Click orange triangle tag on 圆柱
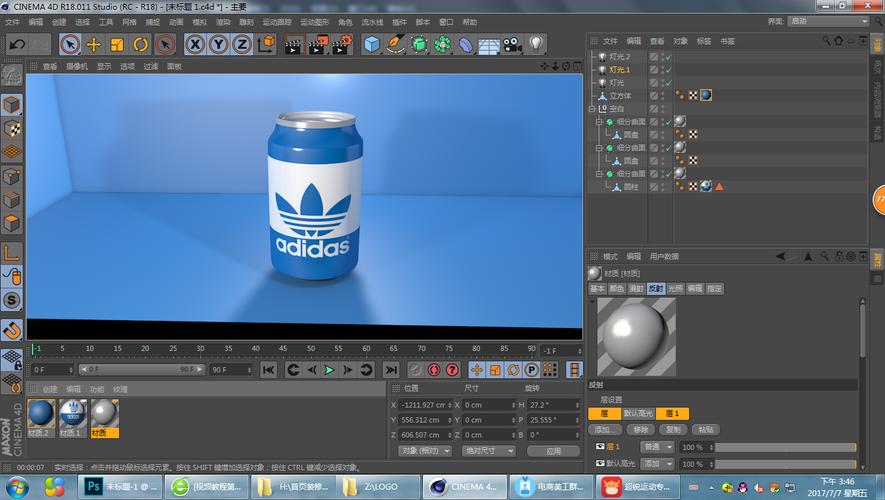 719,187
